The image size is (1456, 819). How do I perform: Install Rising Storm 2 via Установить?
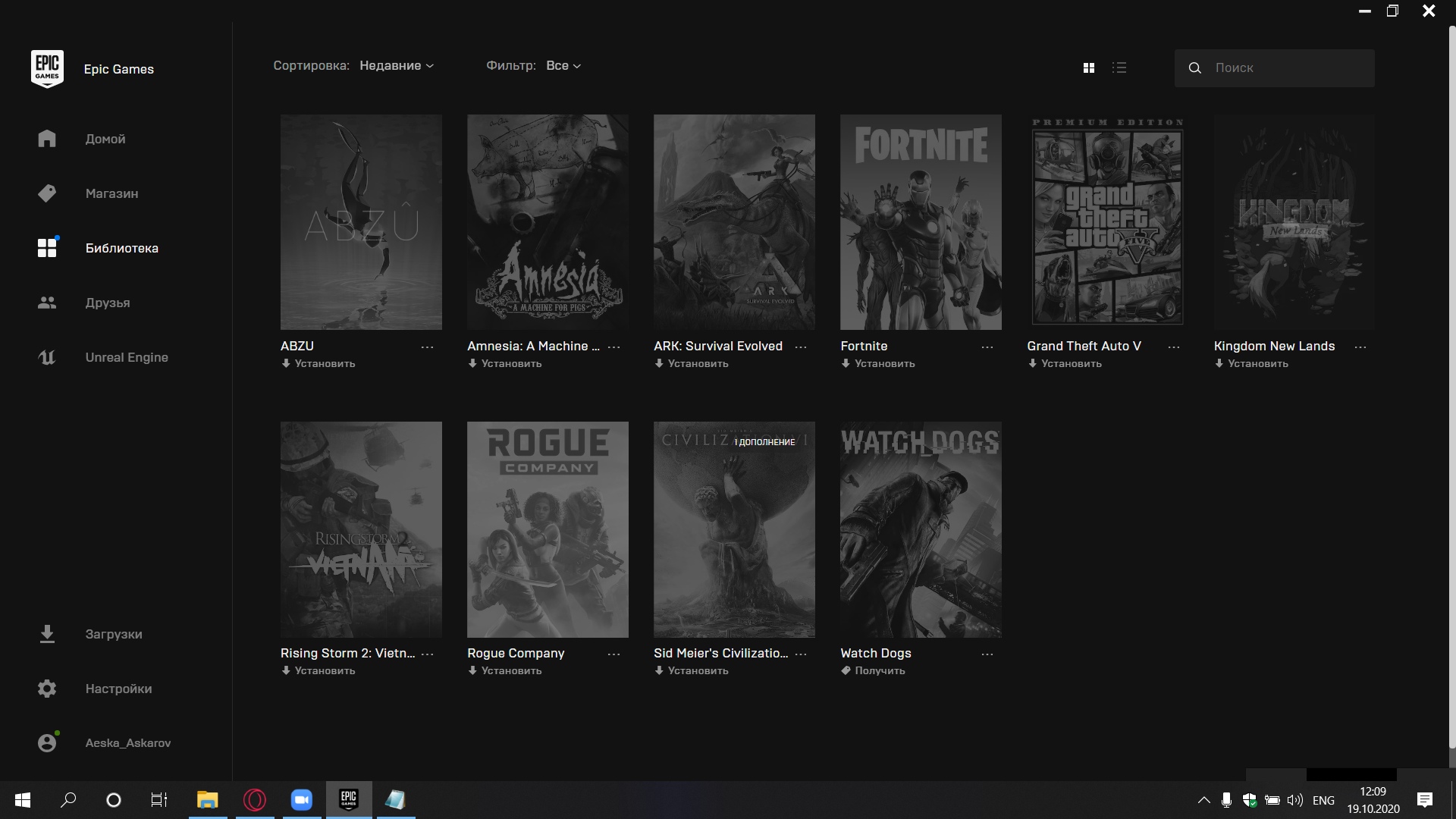pos(318,671)
